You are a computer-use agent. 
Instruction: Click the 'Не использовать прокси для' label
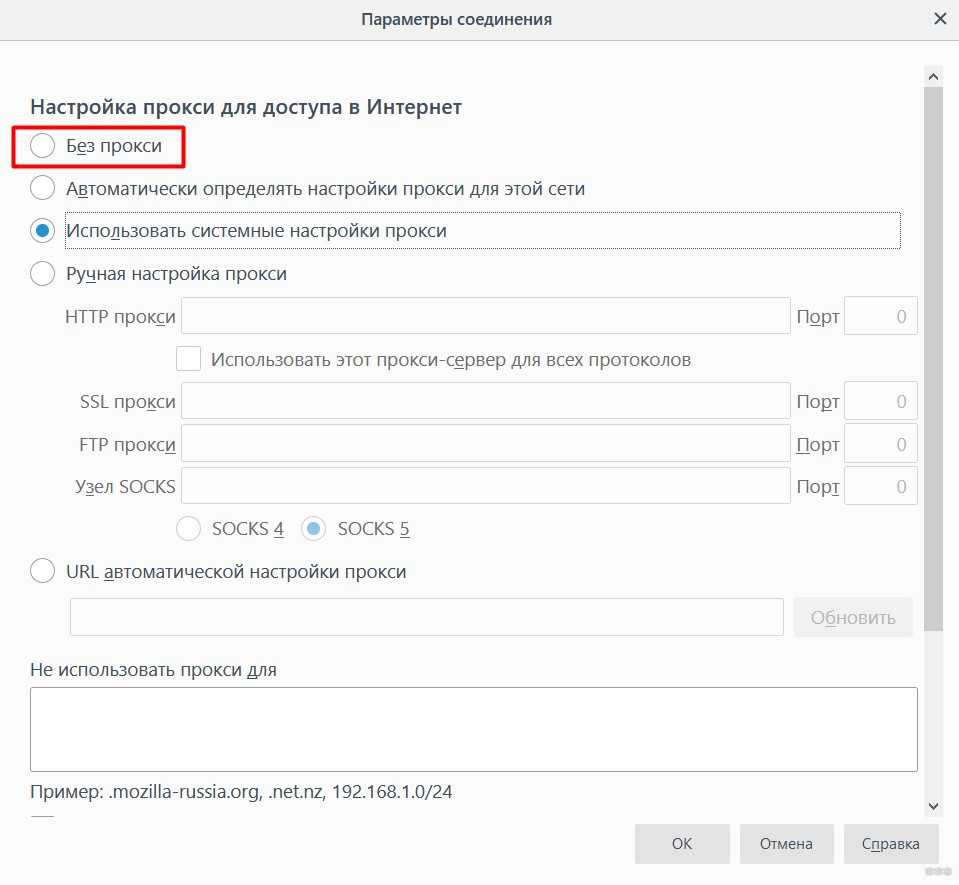pyautogui.click(x=153, y=670)
